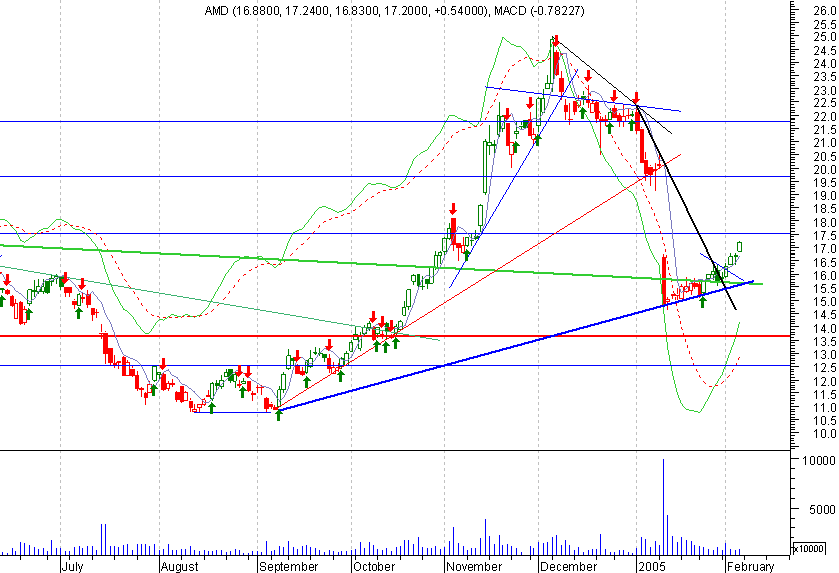Image resolution: width=839 pixels, height=573 pixels.
Task: Click the October month label
Action: point(374,566)
